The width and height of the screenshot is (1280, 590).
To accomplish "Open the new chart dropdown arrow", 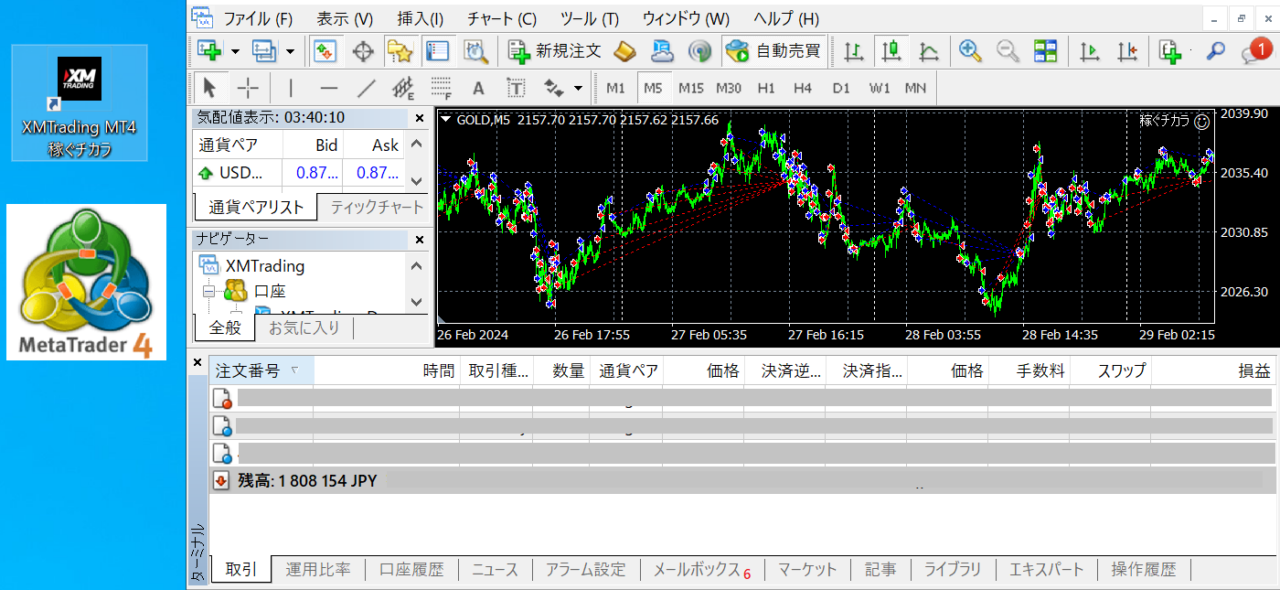I will (235, 51).
